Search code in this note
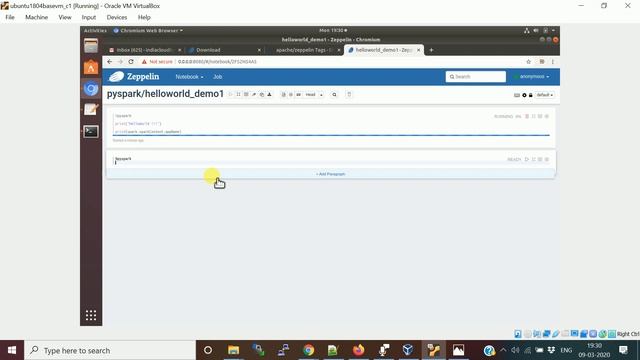Viewport: 640px width, 360px height. [334, 95]
